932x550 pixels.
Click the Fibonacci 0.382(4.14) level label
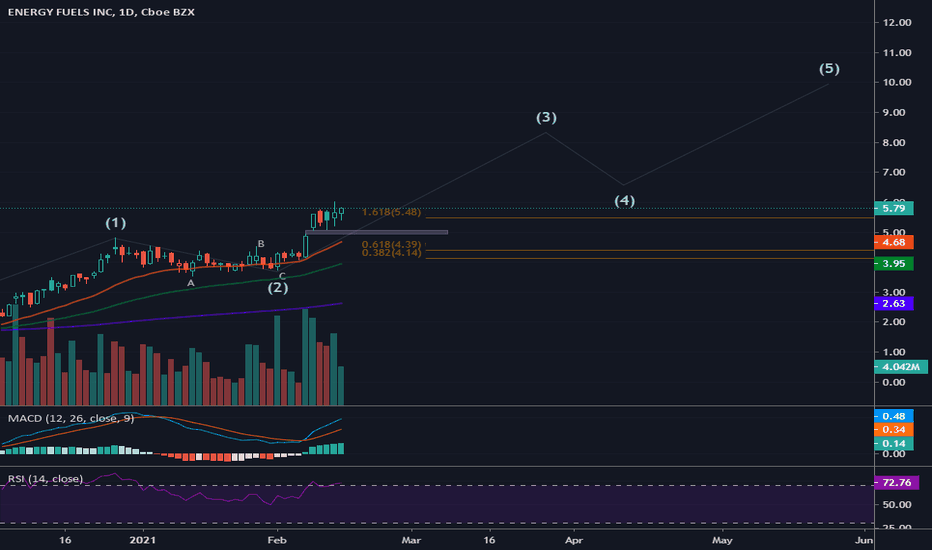(x=391, y=253)
